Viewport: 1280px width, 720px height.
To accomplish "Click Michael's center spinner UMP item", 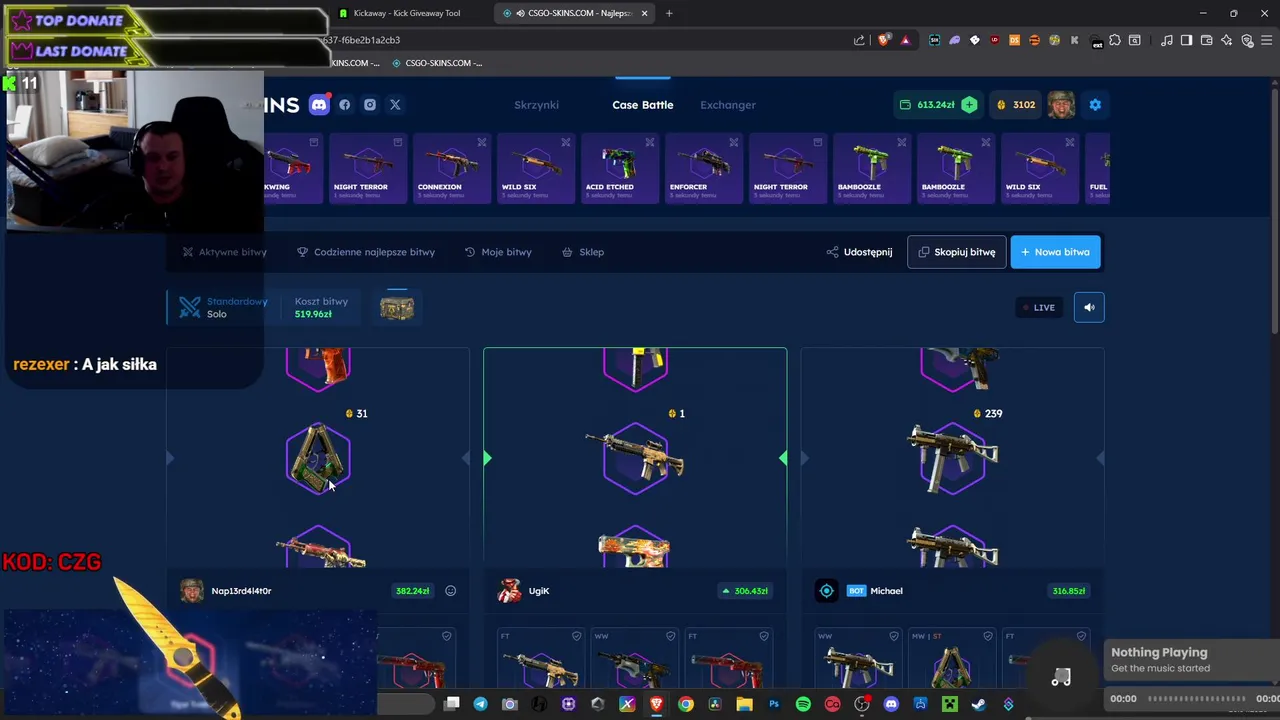I will click(x=952, y=458).
